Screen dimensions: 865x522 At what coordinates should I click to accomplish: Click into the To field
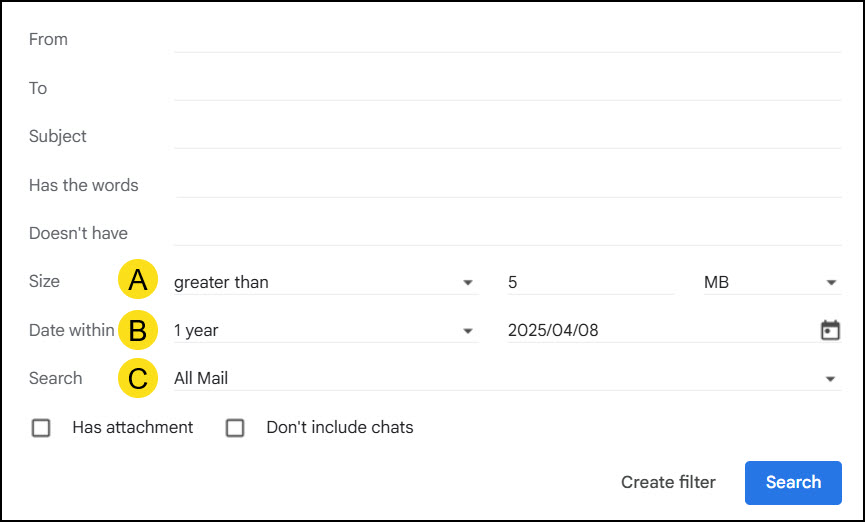pos(507,88)
